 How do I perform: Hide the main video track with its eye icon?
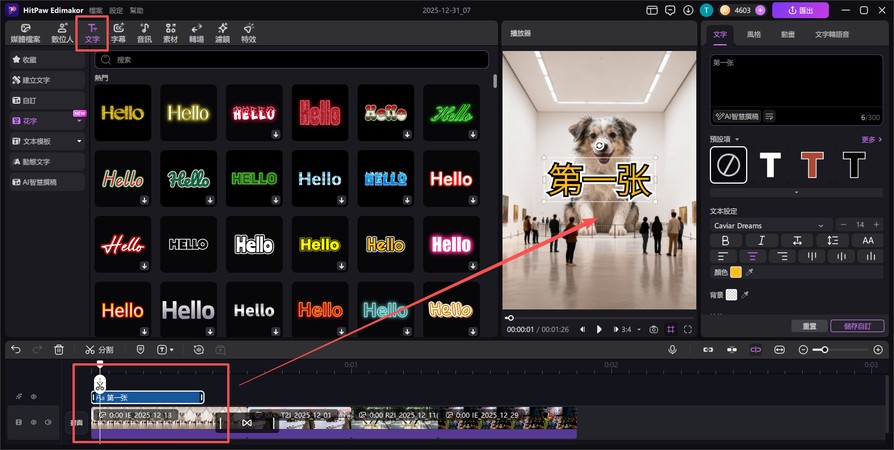(x=34, y=423)
